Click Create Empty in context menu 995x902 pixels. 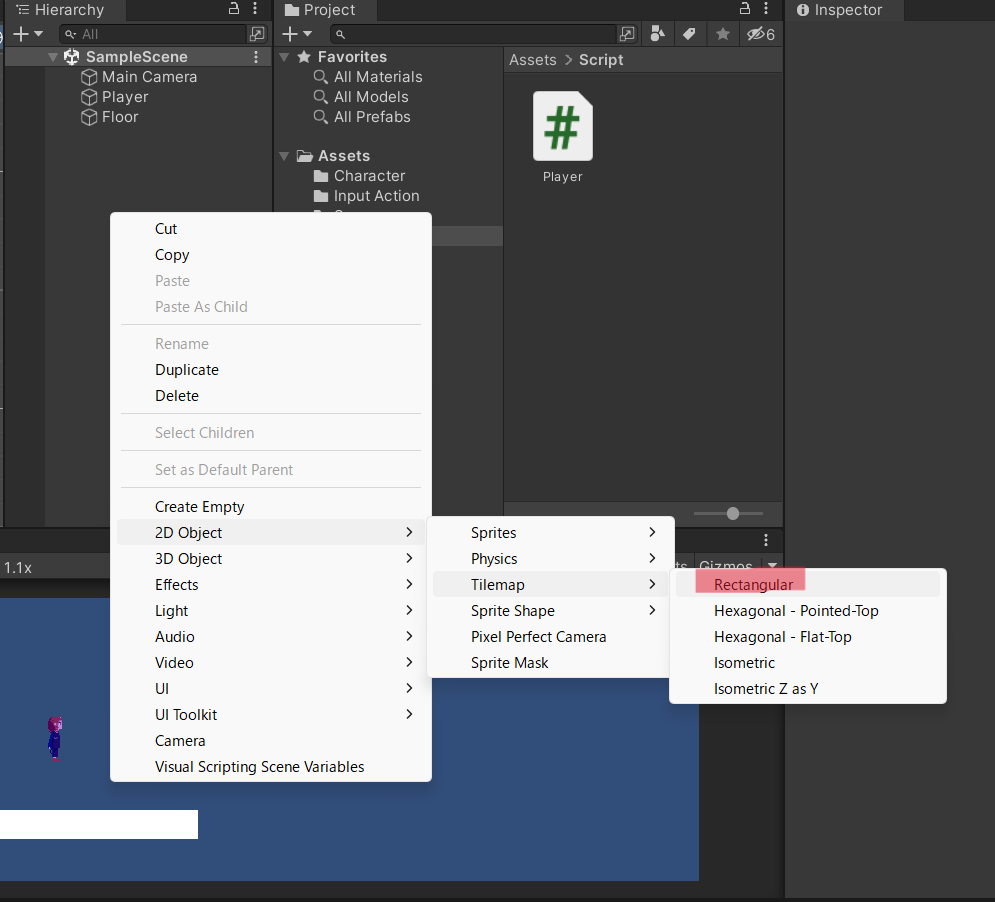coord(199,507)
